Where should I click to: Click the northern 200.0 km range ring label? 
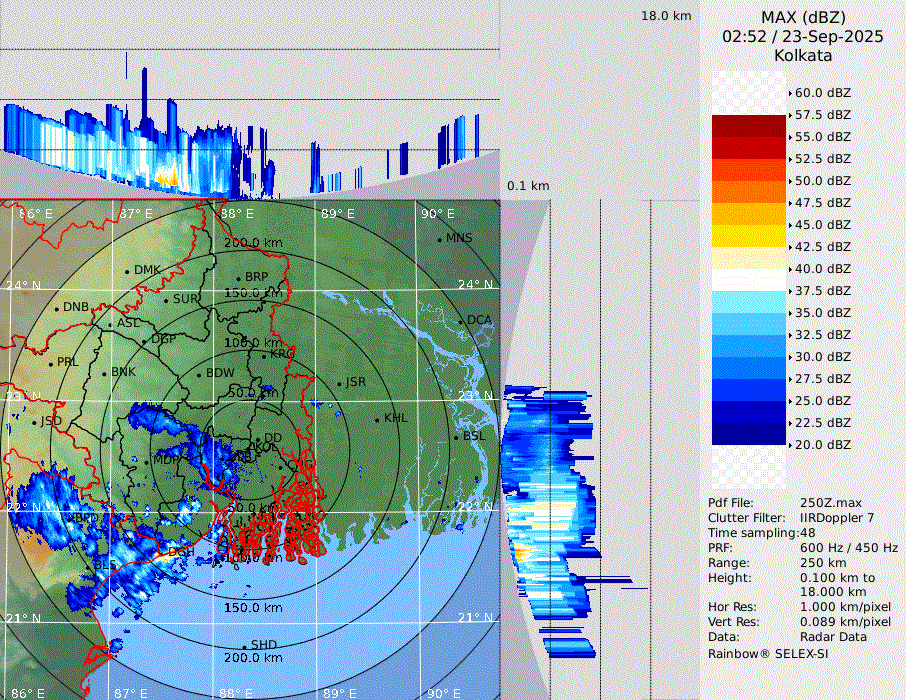tap(253, 243)
